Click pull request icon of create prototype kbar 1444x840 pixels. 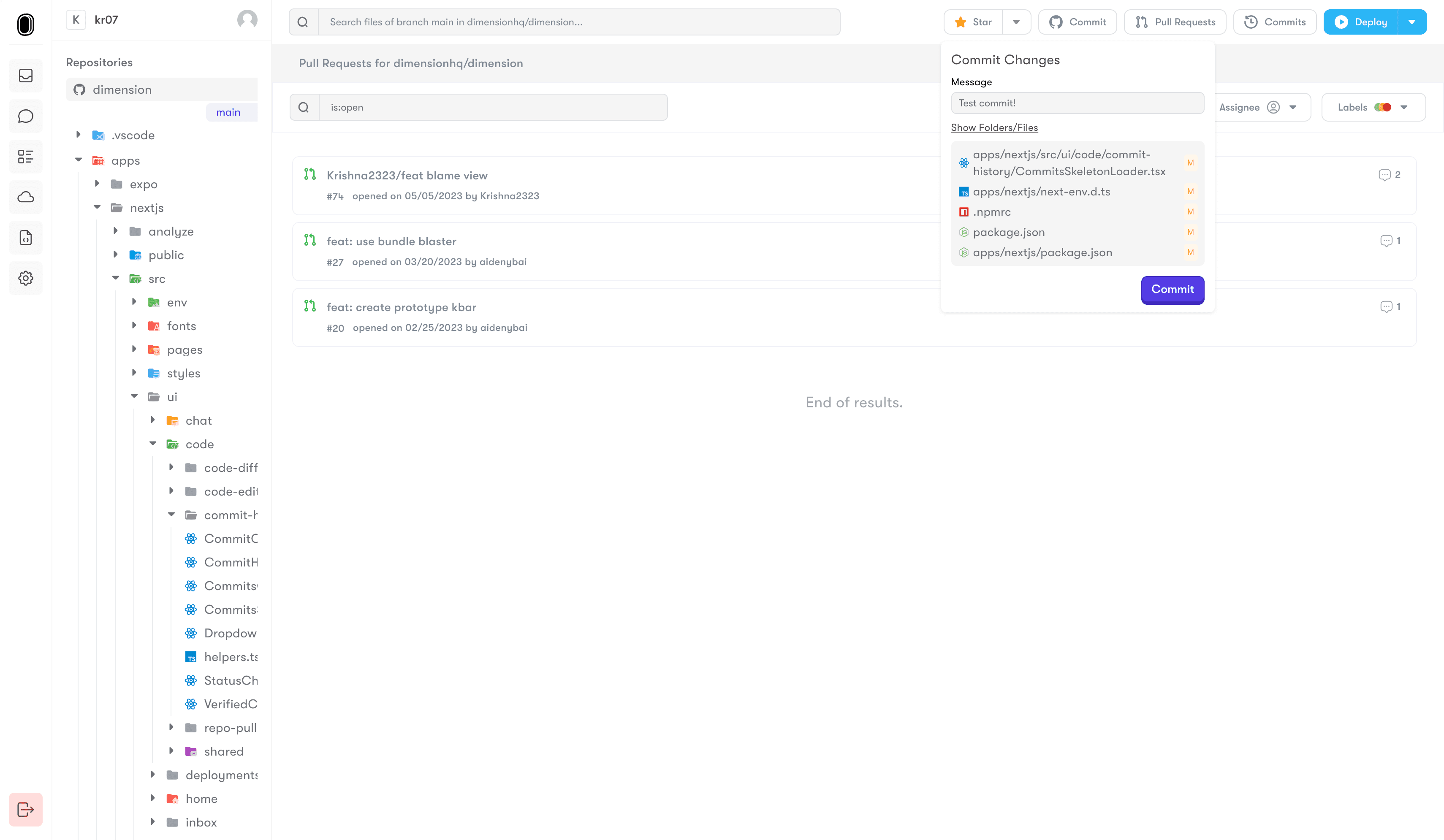[310, 306]
